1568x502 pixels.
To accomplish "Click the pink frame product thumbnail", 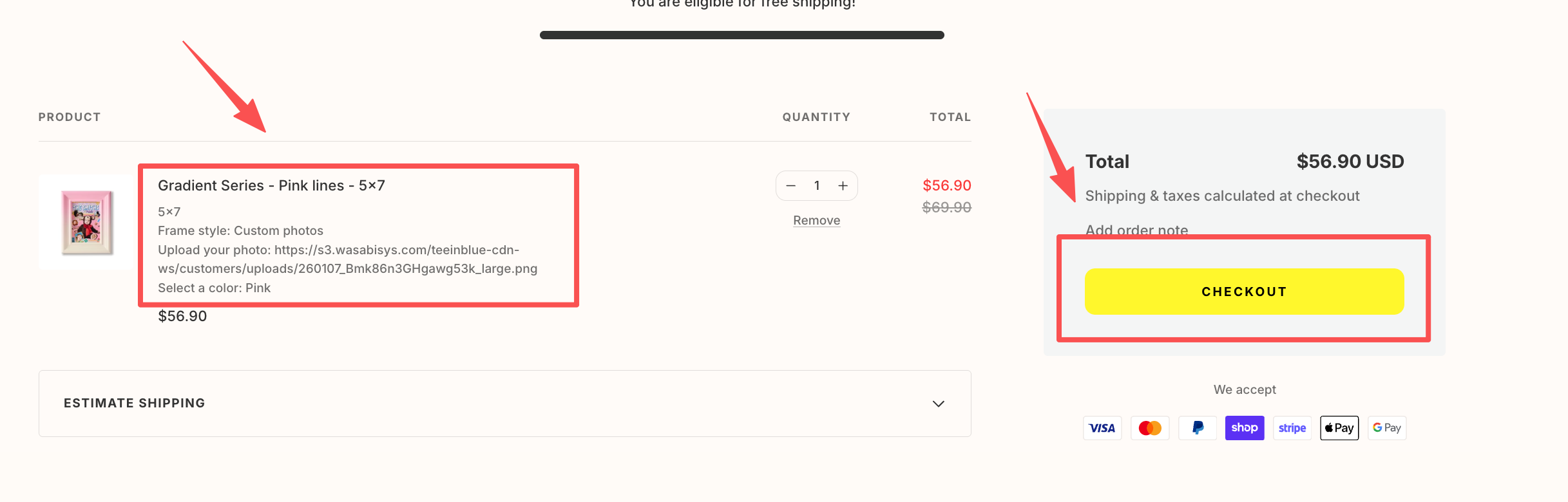I will 87,222.
